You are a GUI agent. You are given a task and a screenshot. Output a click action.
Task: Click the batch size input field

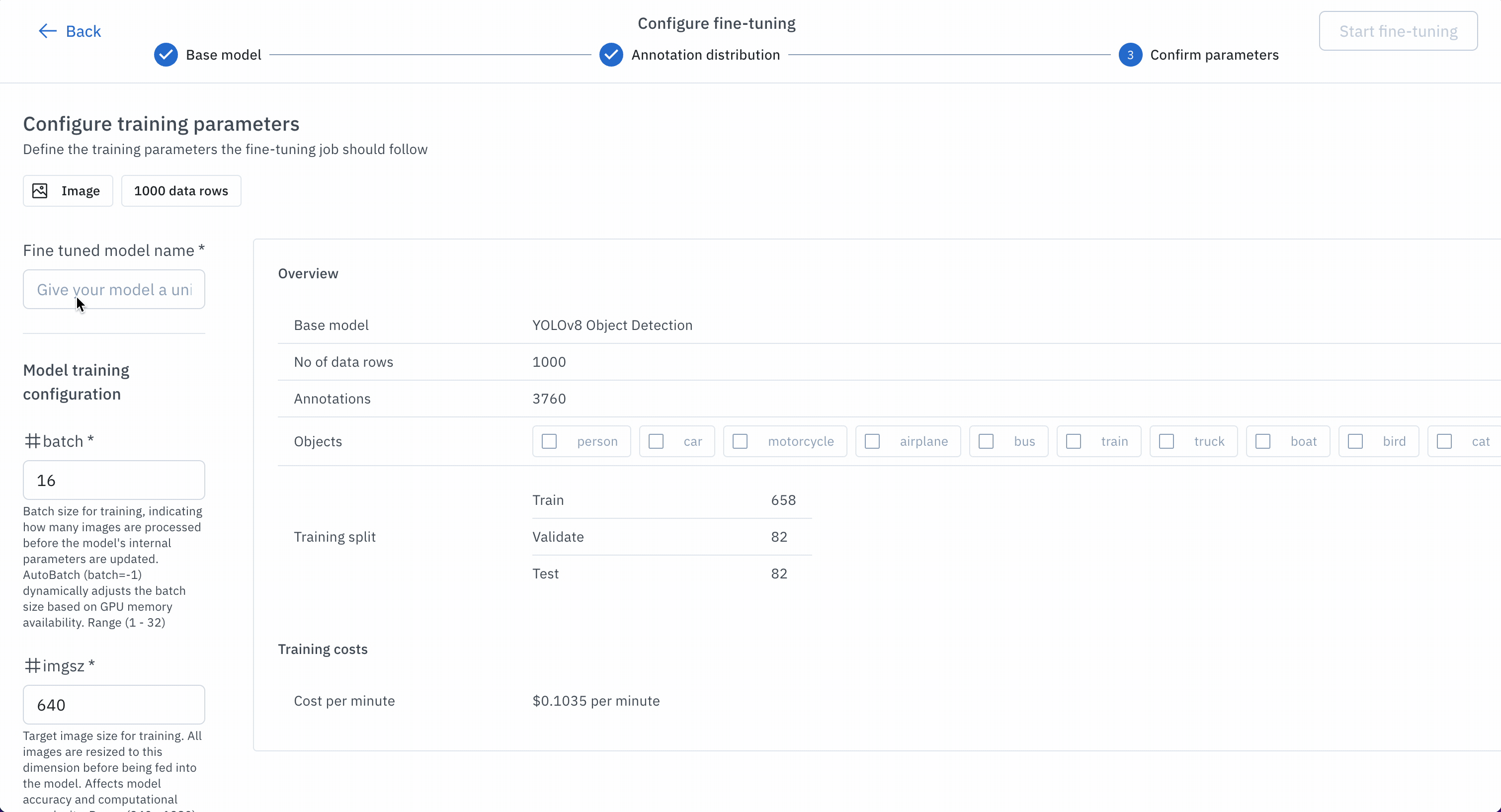(x=114, y=480)
